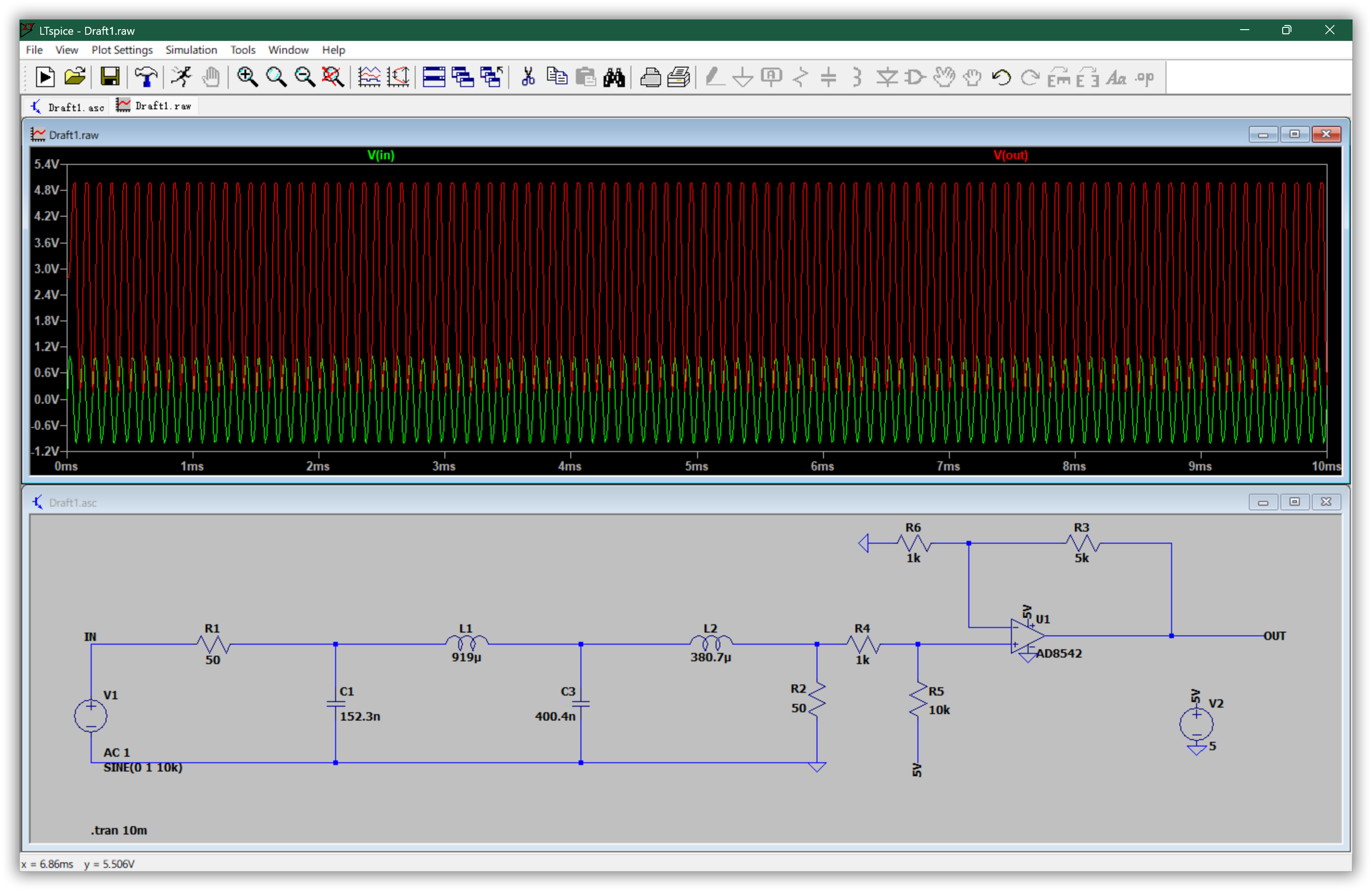Cascade the windows with the toolbar icon
Screen dimensions: 1372x891
[x=462, y=77]
